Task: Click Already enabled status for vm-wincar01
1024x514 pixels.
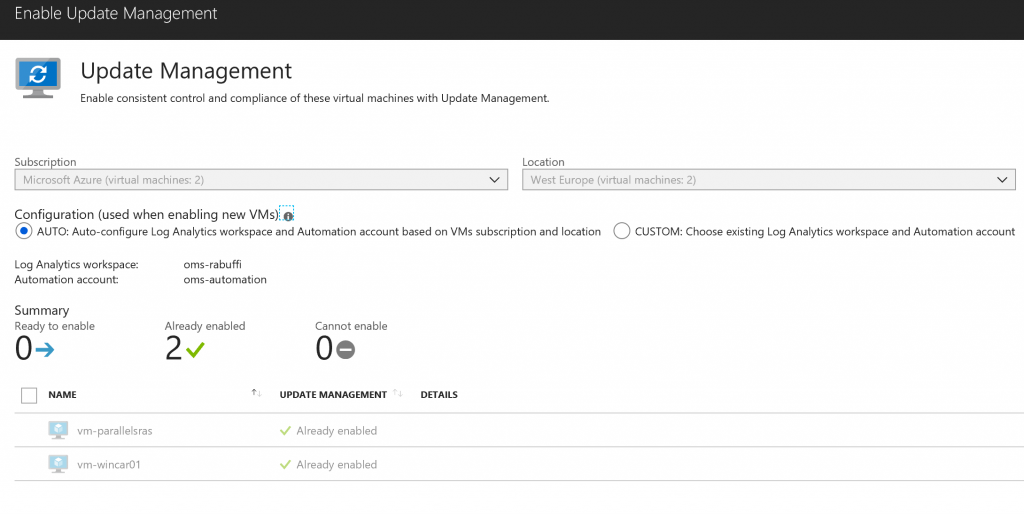Action: point(336,465)
